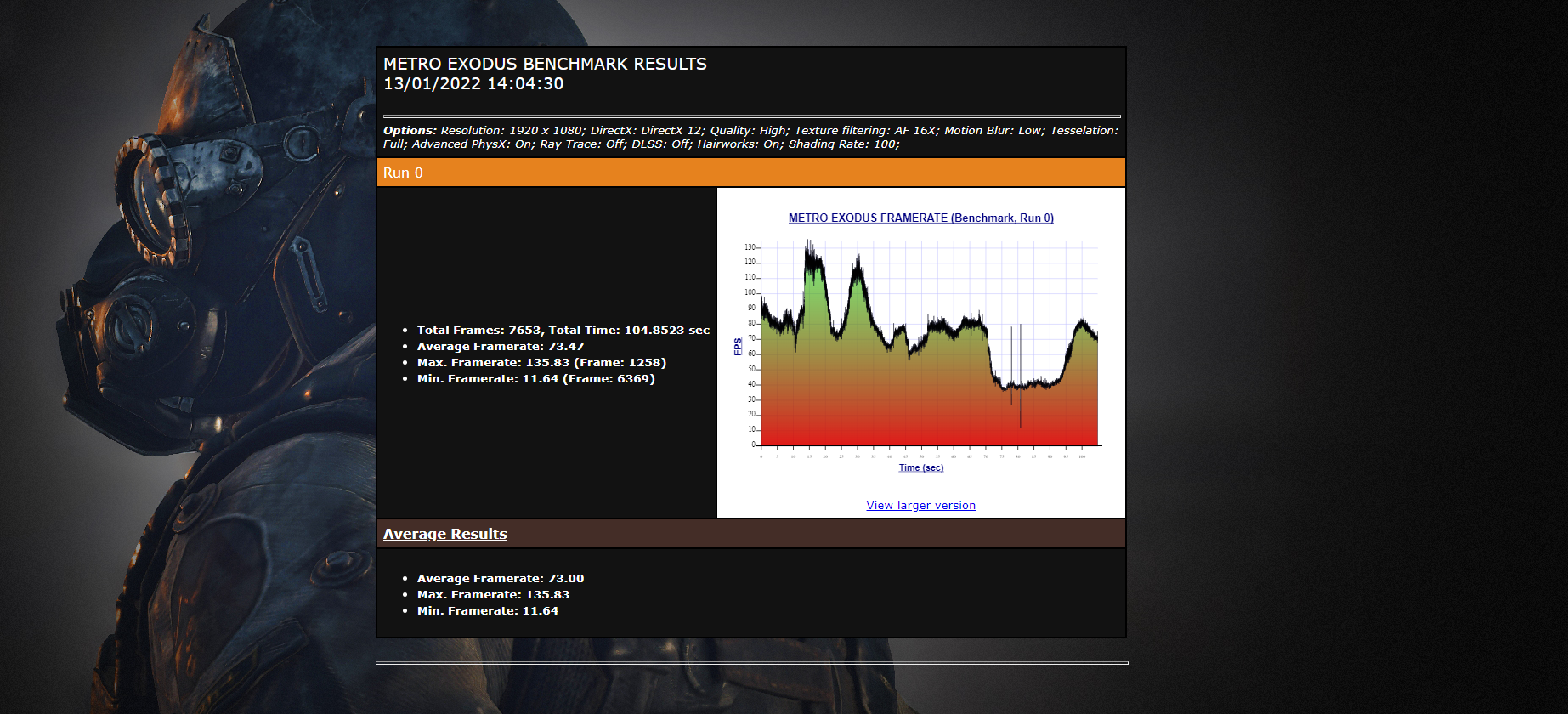Screen dimensions: 1568x714
Task: Open the "View larger version" link
Action: tap(920, 506)
